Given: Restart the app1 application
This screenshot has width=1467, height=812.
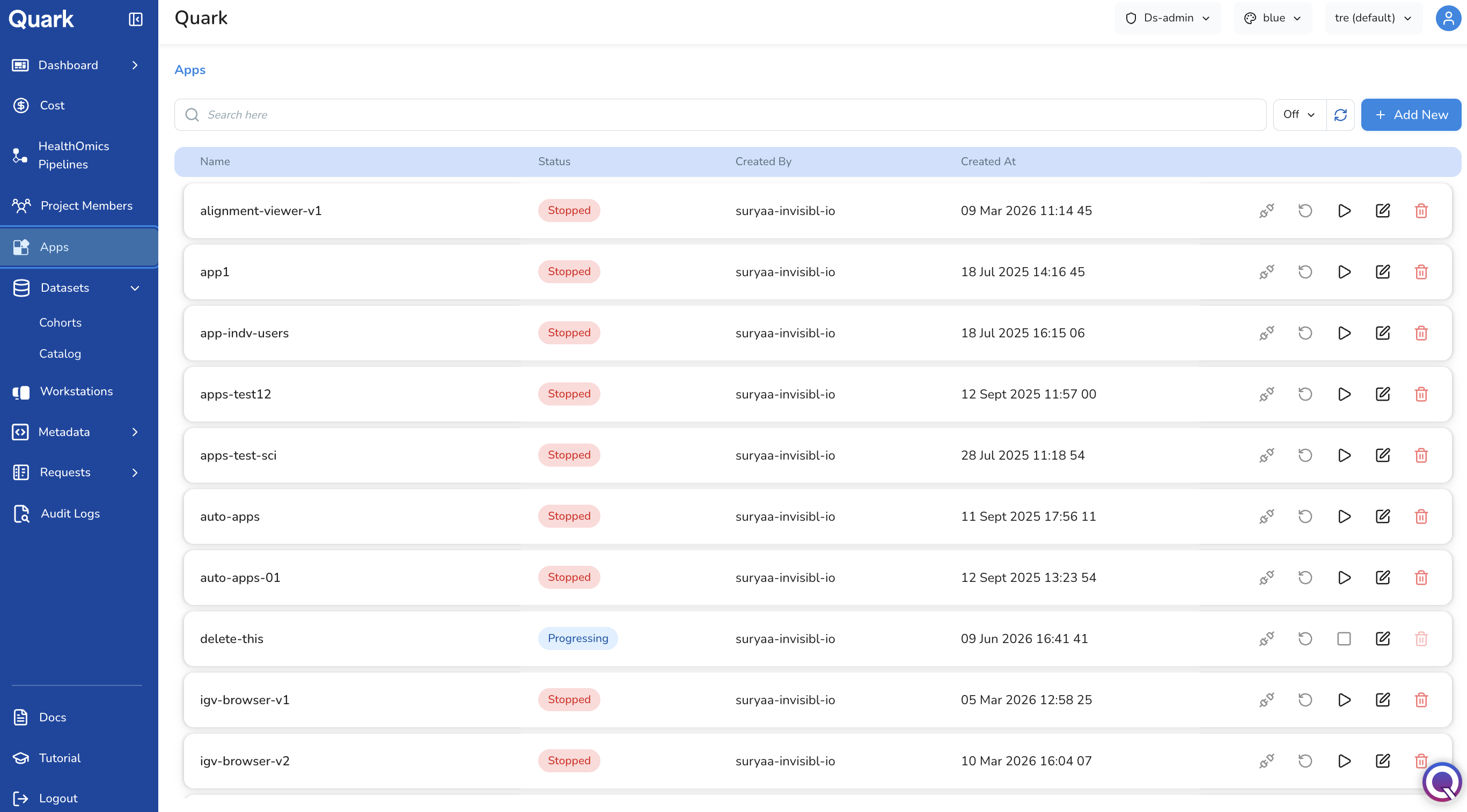Looking at the screenshot, I should [1305, 272].
